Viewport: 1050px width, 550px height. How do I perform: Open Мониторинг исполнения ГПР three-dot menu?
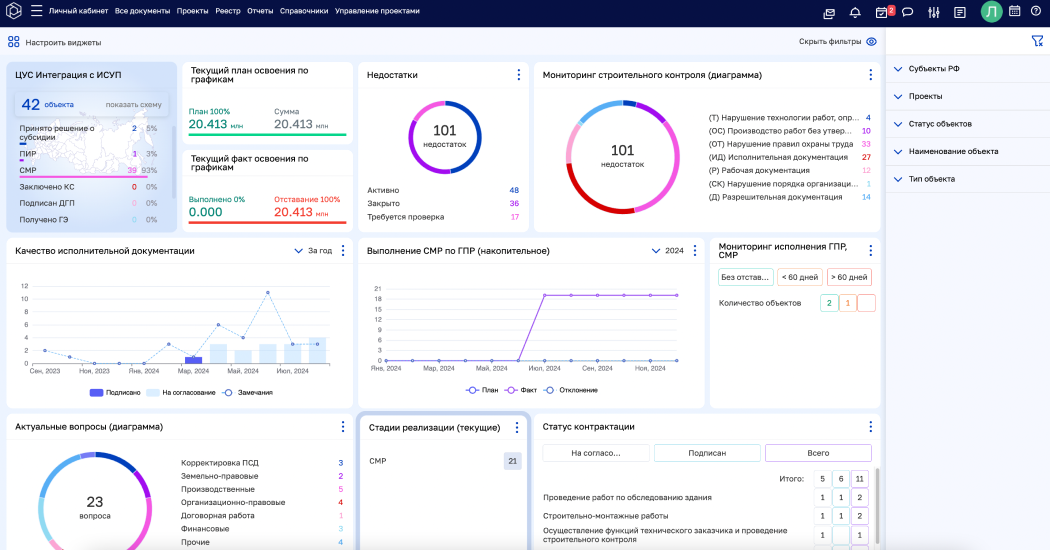tap(871, 251)
